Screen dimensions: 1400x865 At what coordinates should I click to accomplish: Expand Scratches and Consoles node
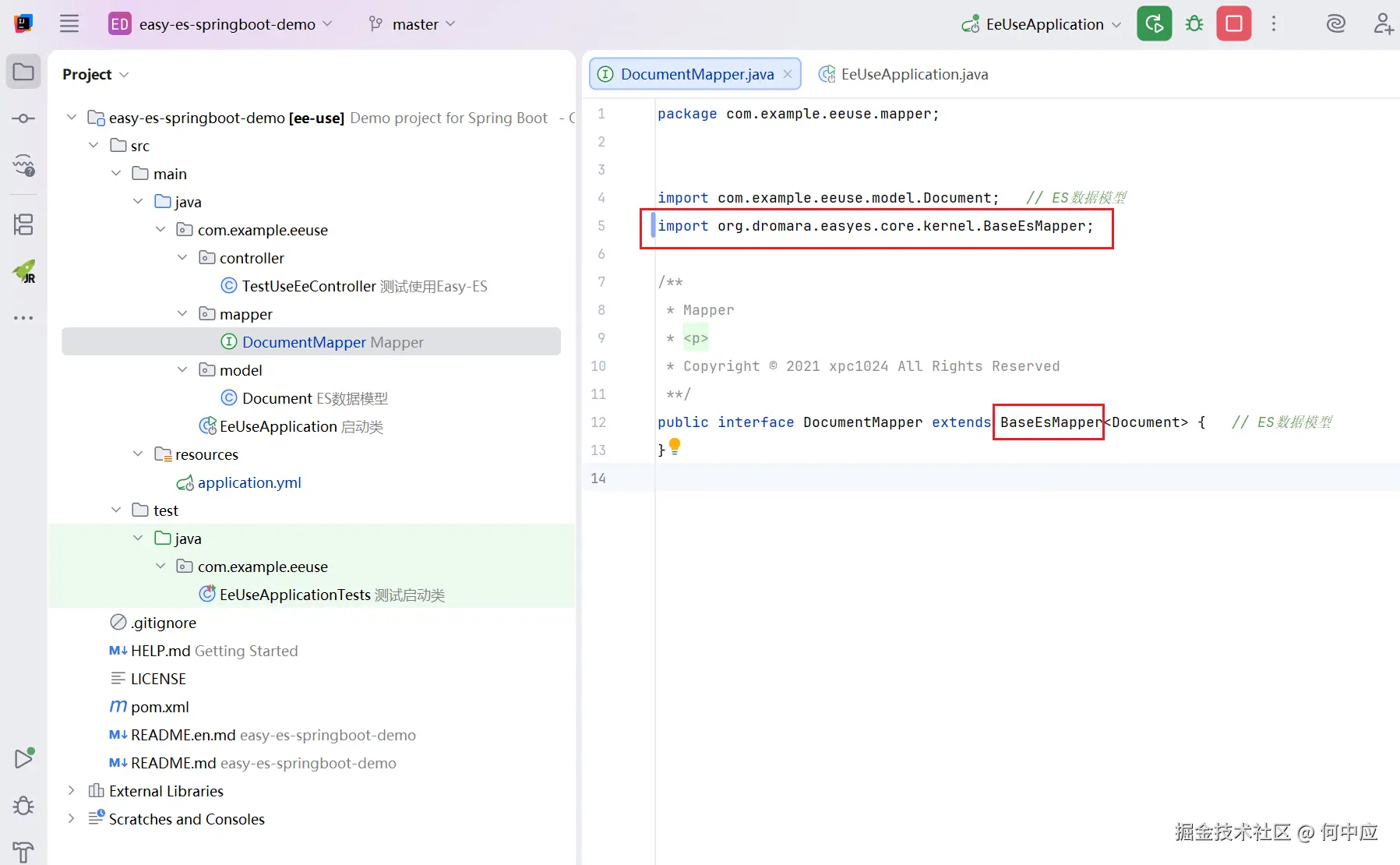[x=72, y=819]
